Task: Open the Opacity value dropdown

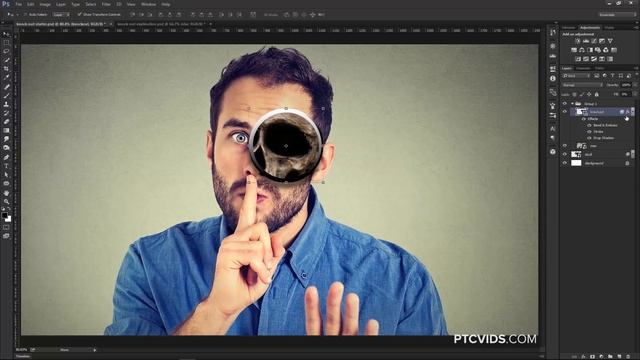Action: coord(635,85)
